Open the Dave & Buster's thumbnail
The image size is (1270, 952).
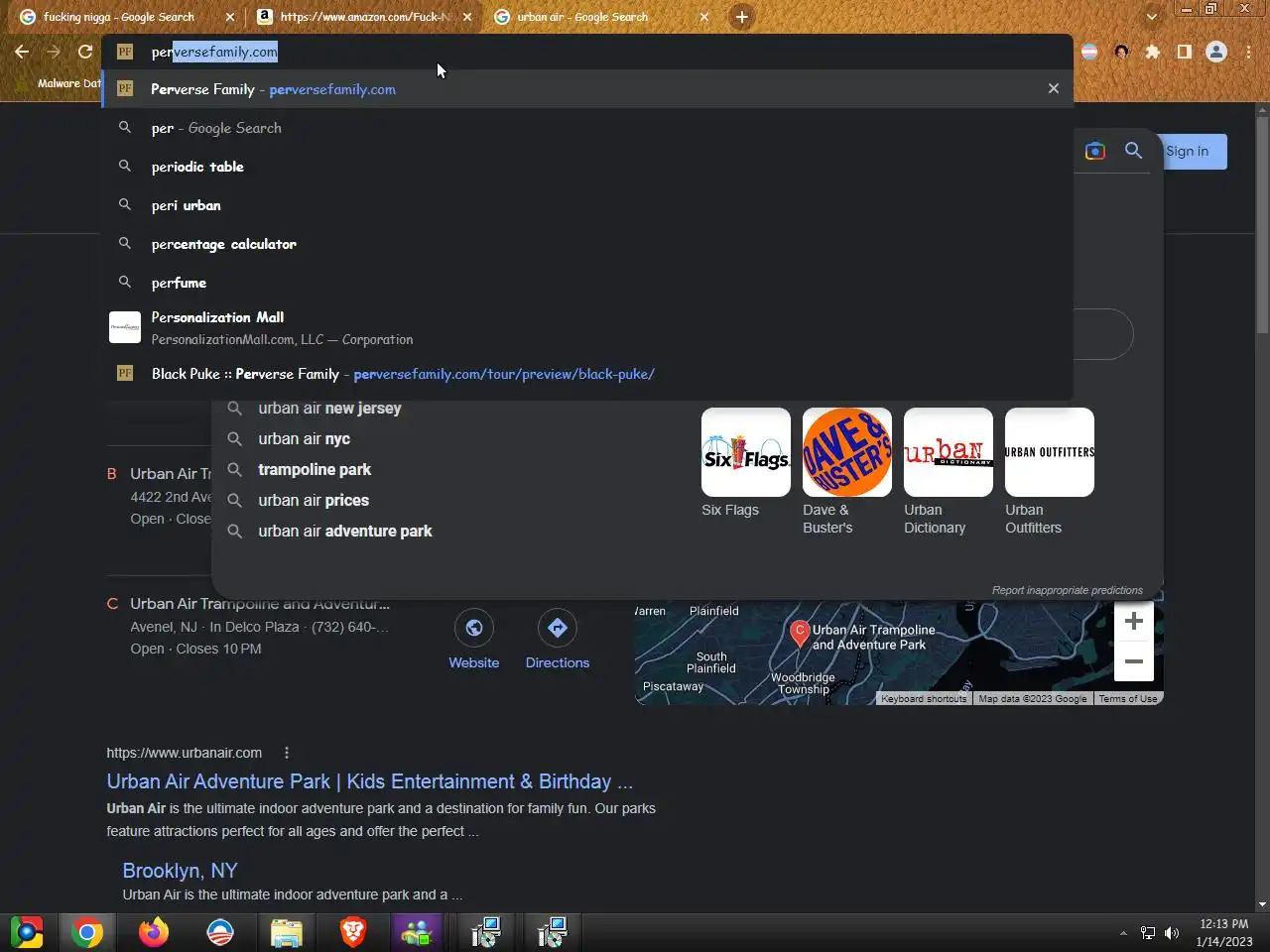pos(847,452)
